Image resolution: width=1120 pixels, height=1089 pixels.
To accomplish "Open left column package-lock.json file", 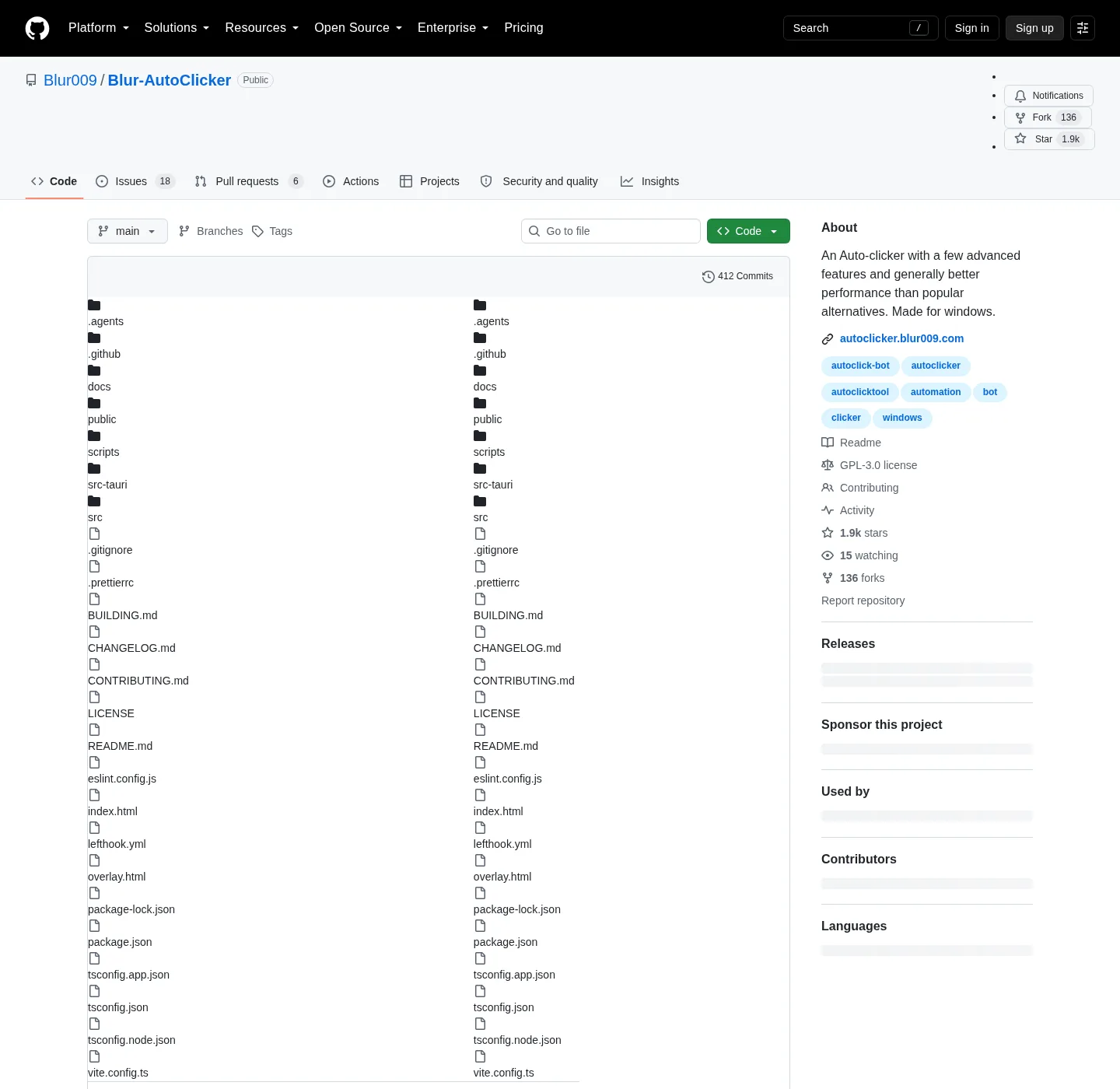I will pos(131,909).
